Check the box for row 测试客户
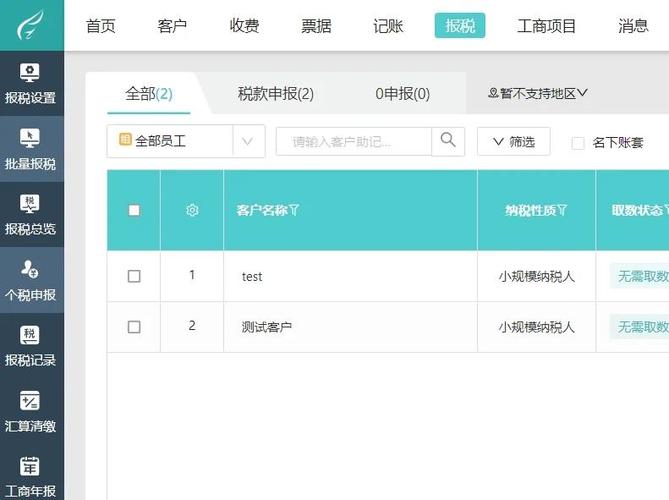 click(x=134, y=327)
